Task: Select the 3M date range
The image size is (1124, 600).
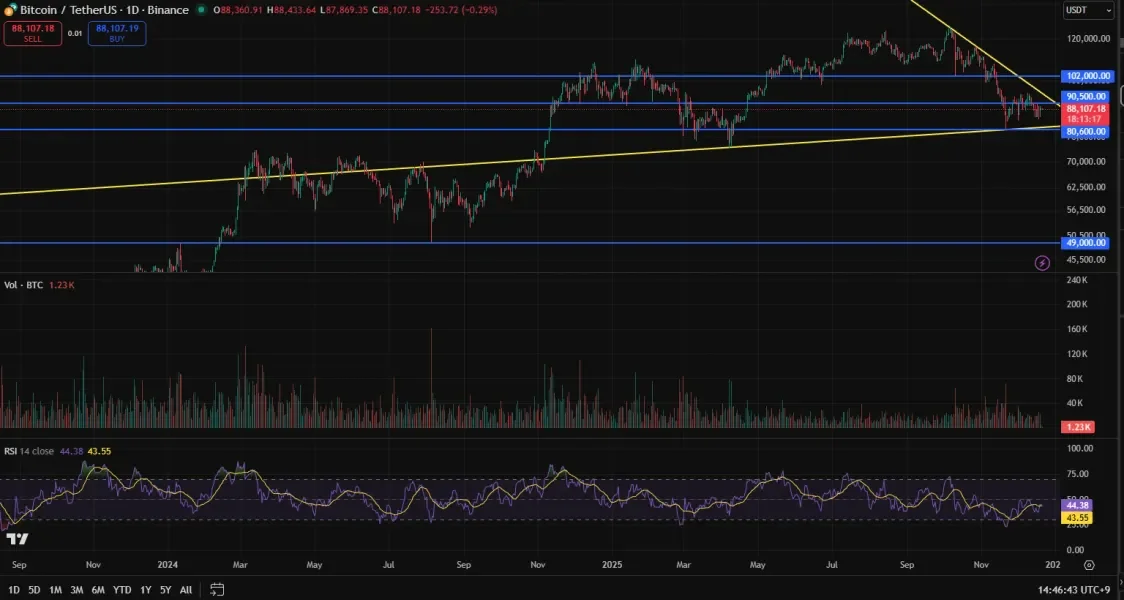Action: 77,590
